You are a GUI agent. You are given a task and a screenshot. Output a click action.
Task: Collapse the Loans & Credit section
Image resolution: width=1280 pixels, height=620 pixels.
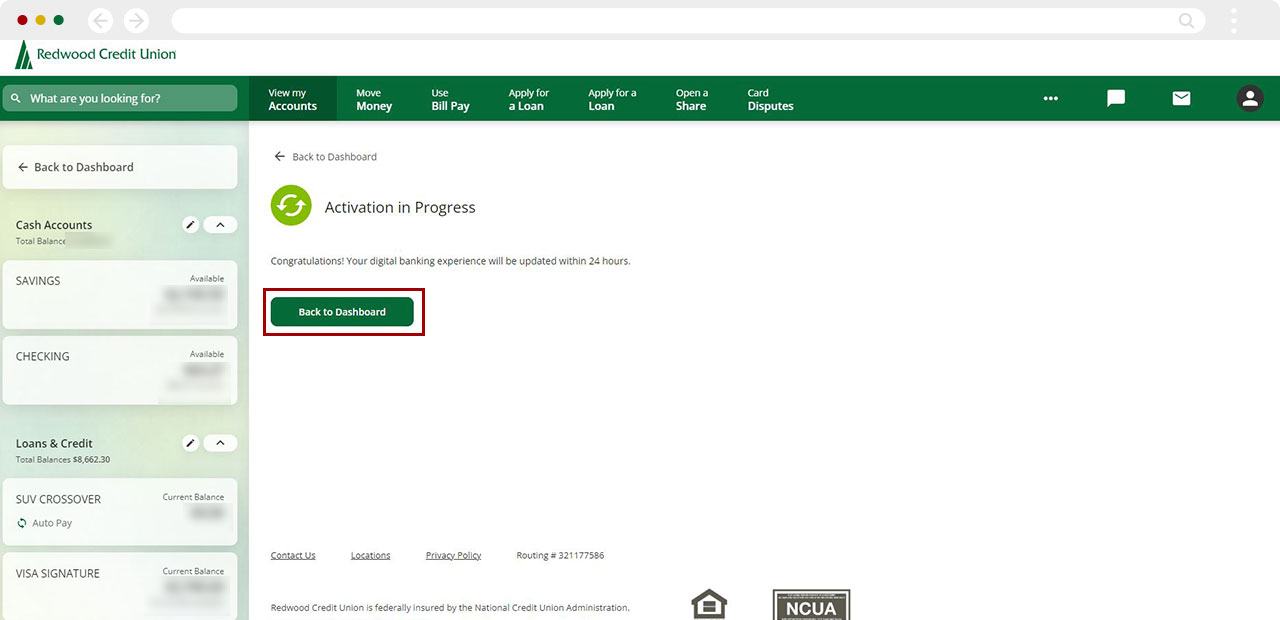point(220,443)
